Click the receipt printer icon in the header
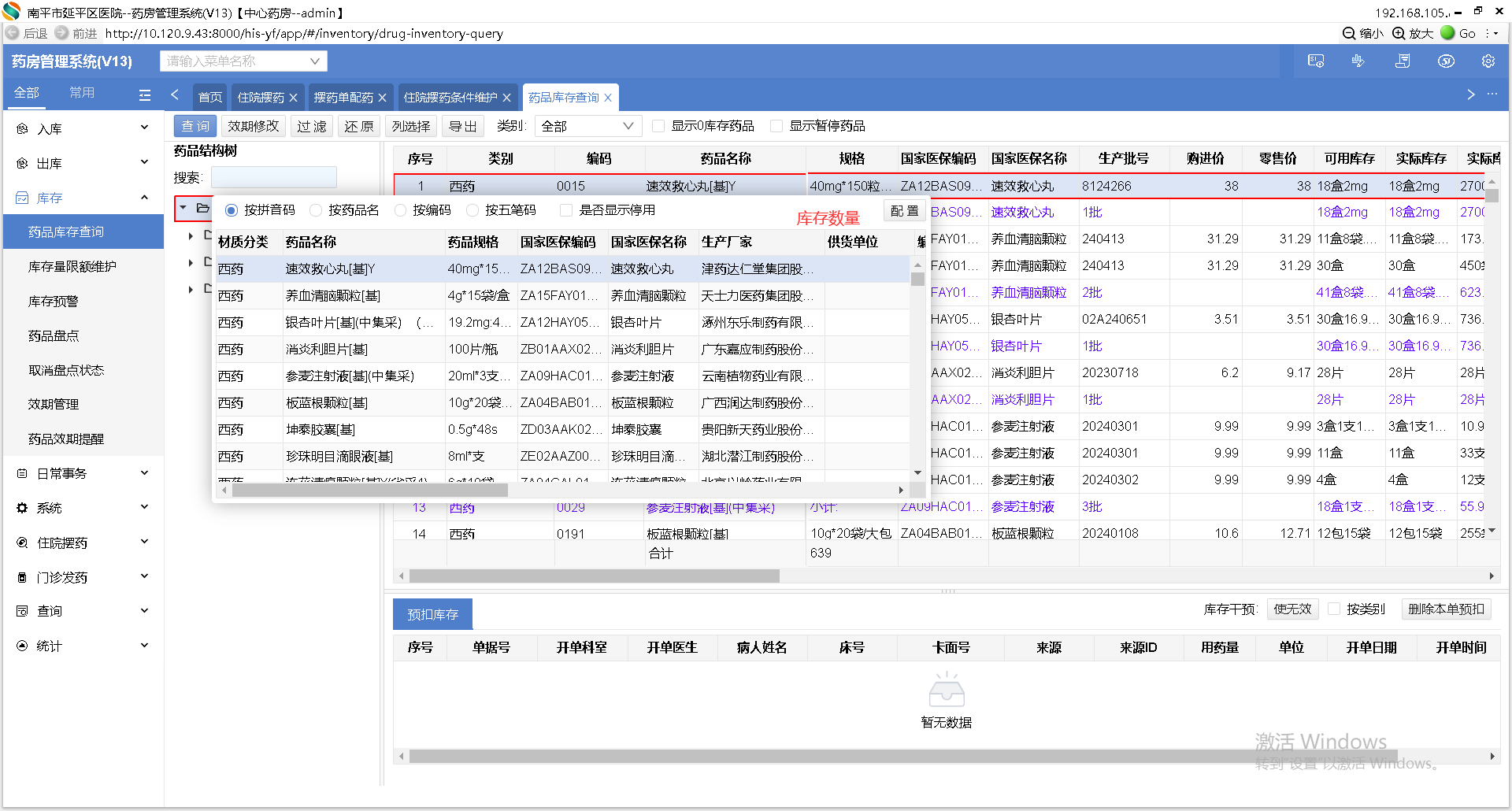 point(1403,61)
